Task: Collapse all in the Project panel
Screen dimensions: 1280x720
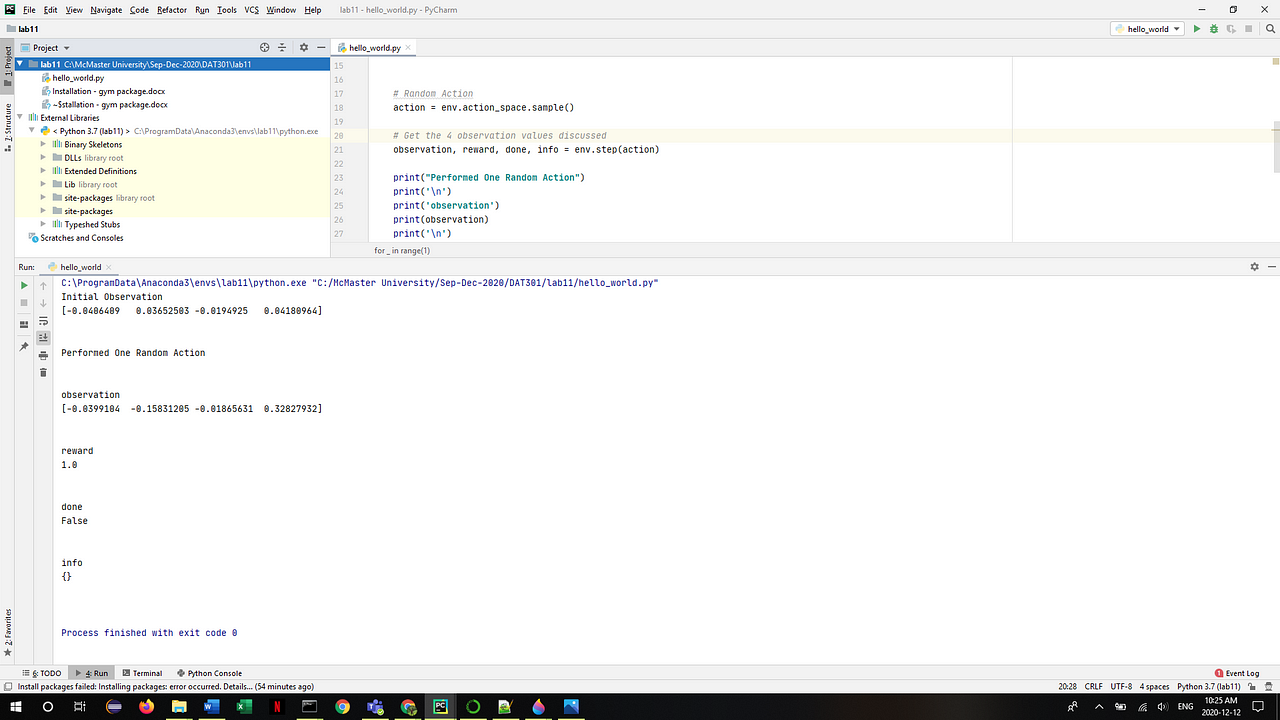Action: (282, 47)
